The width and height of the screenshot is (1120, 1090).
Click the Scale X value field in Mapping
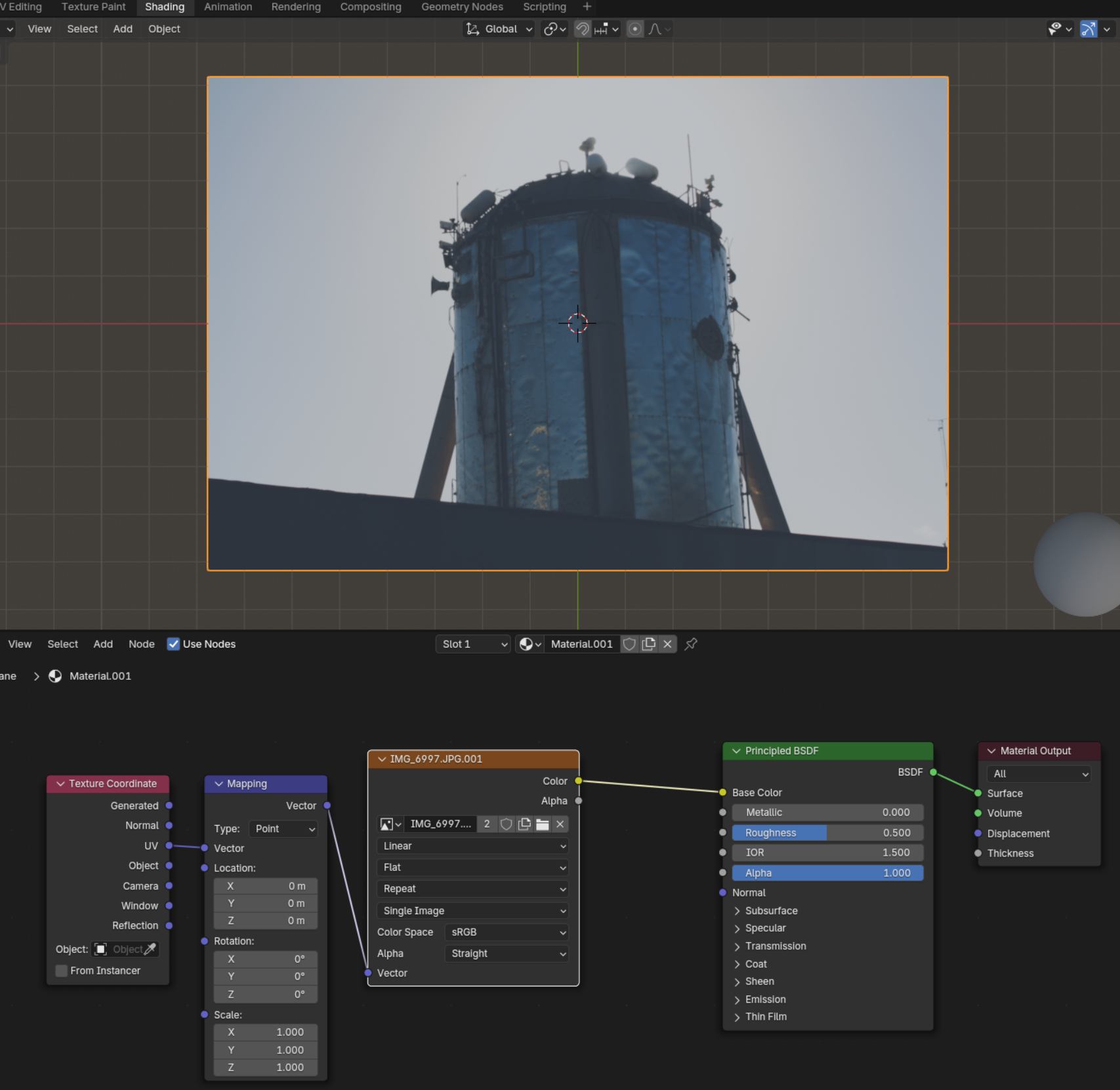[x=266, y=1032]
